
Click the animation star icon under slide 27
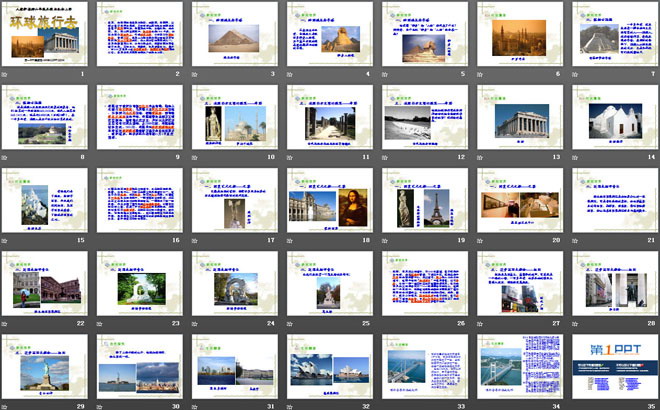pos(480,324)
